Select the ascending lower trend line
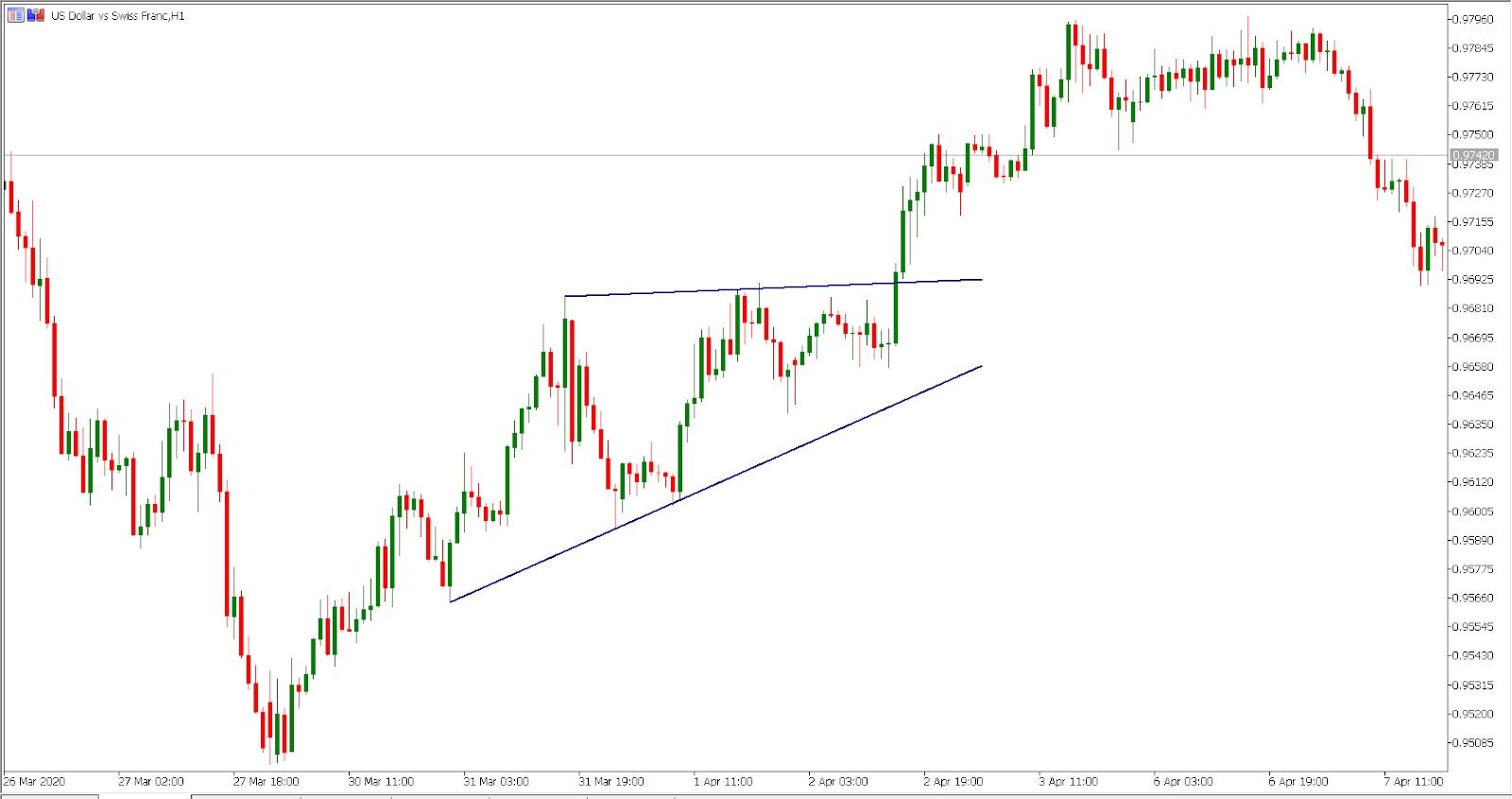 (x=716, y=483)
